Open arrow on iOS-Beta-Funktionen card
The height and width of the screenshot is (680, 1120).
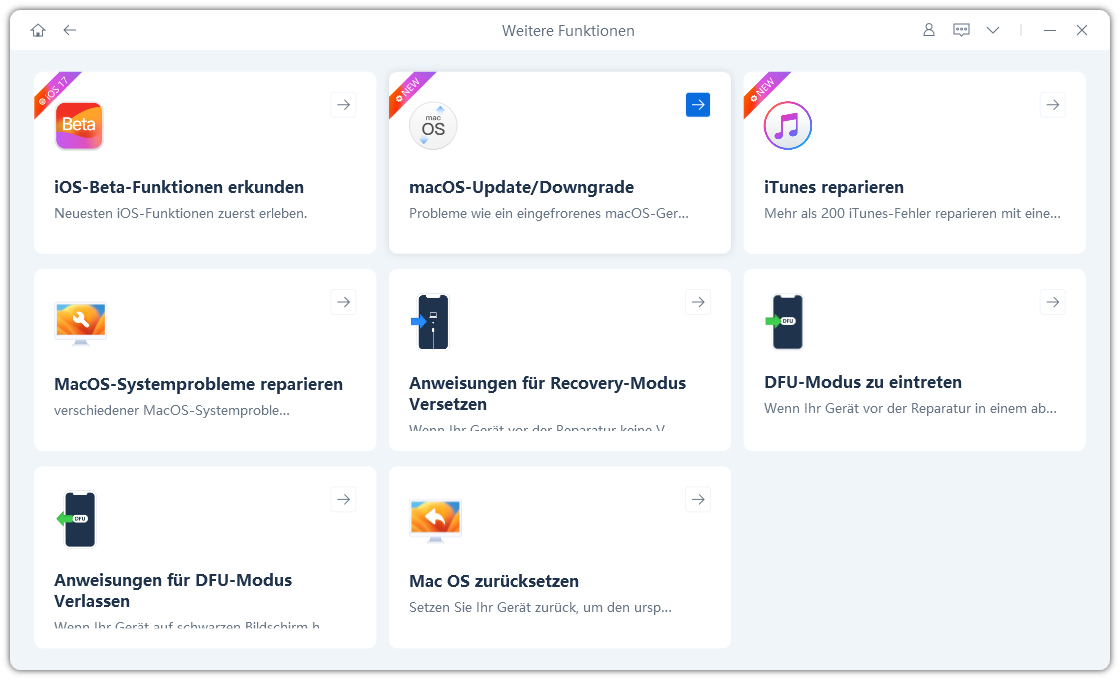point(343,104)
